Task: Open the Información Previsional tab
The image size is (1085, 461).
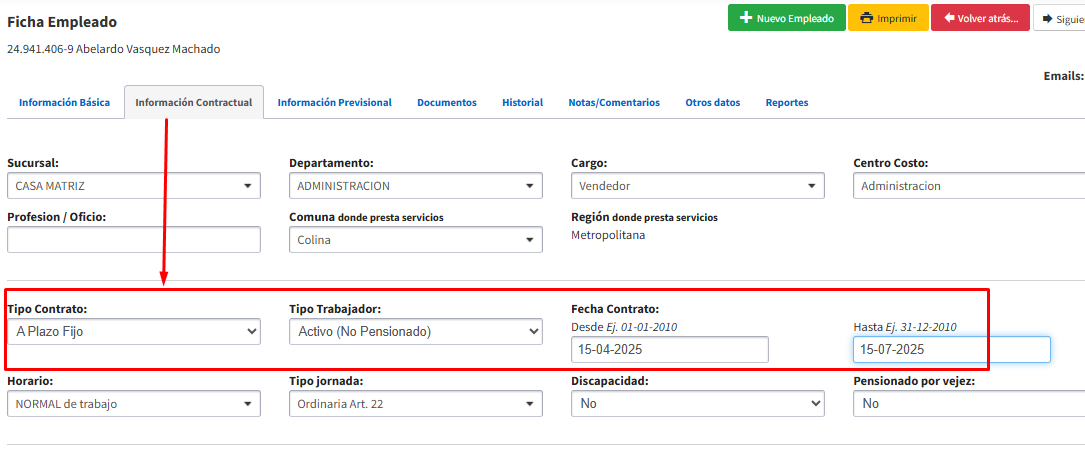Action: click(334, 102)
